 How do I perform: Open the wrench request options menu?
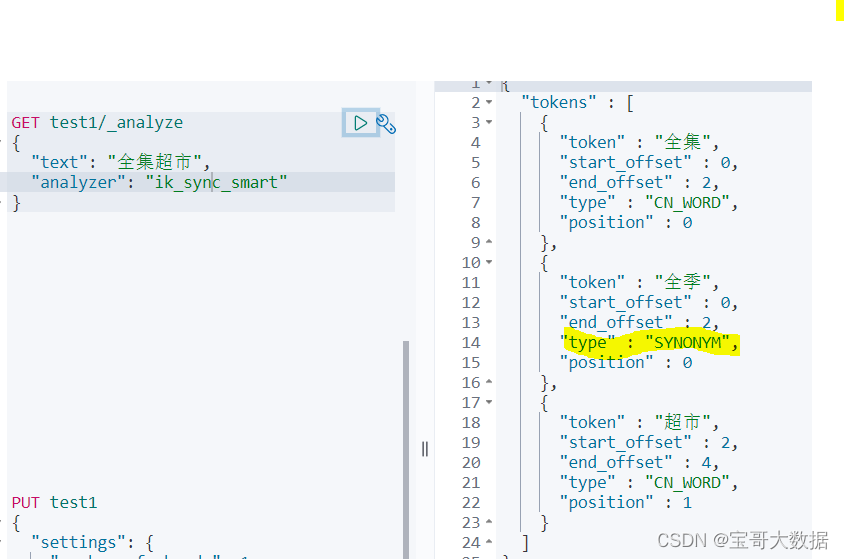386,124
